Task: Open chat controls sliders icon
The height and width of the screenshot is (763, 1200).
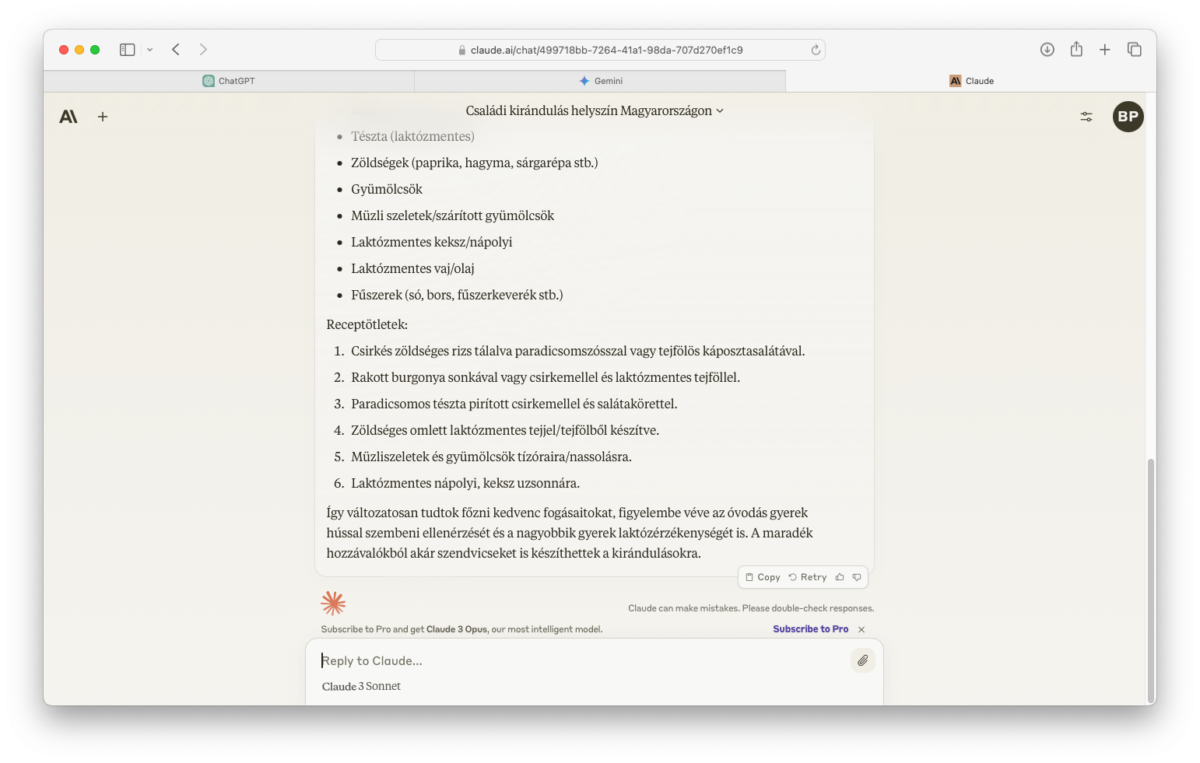Action: click(1086, 117)
